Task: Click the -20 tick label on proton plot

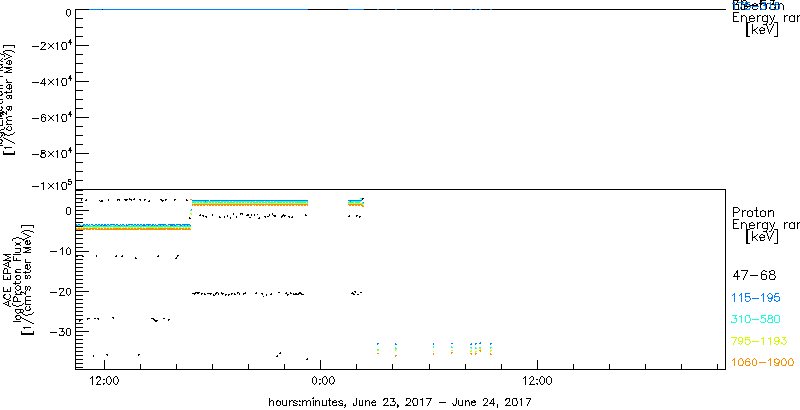Action: click(x=60, y=292)
